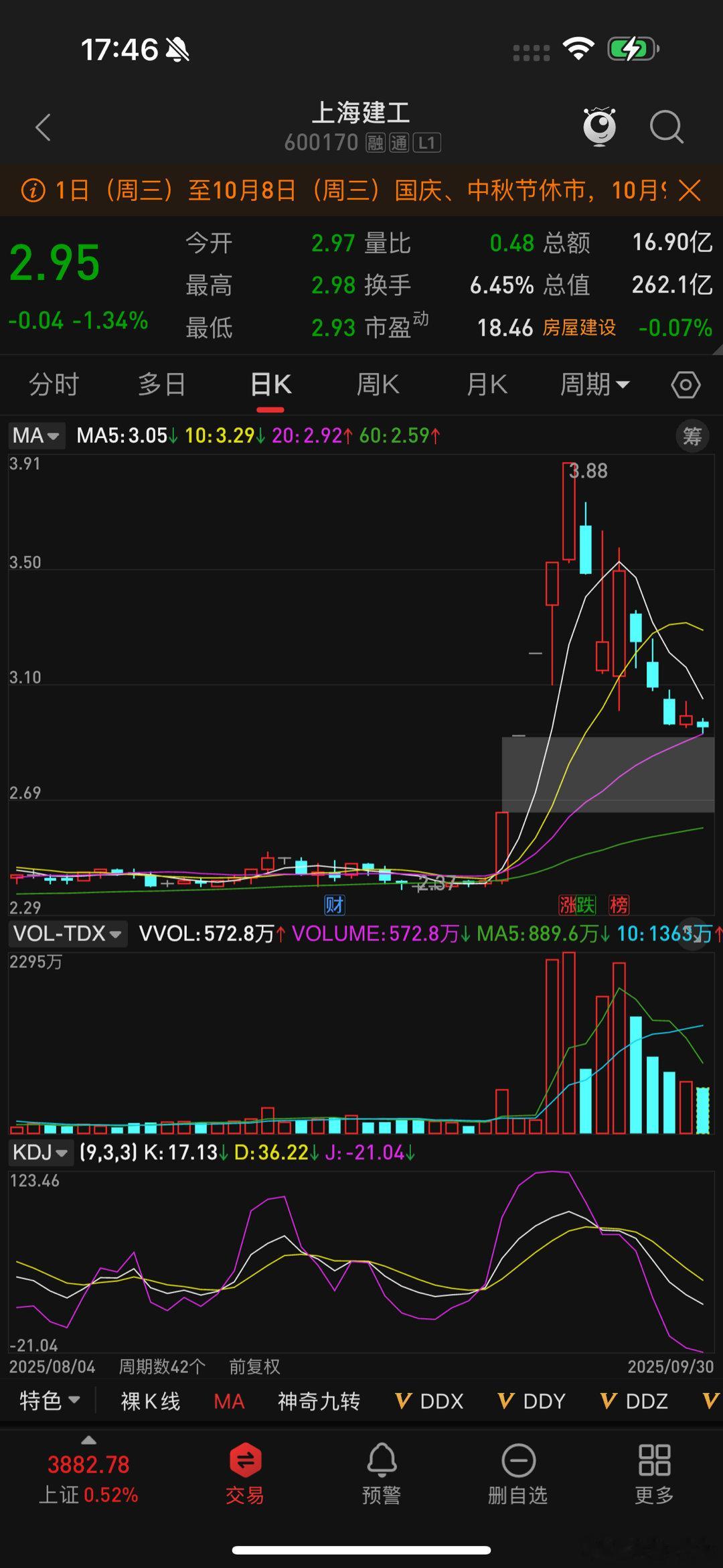This screenshot has width=723, height=1568.
Task: Open the KDJ indicator dropdown
Action: (x=40, y=1153)
